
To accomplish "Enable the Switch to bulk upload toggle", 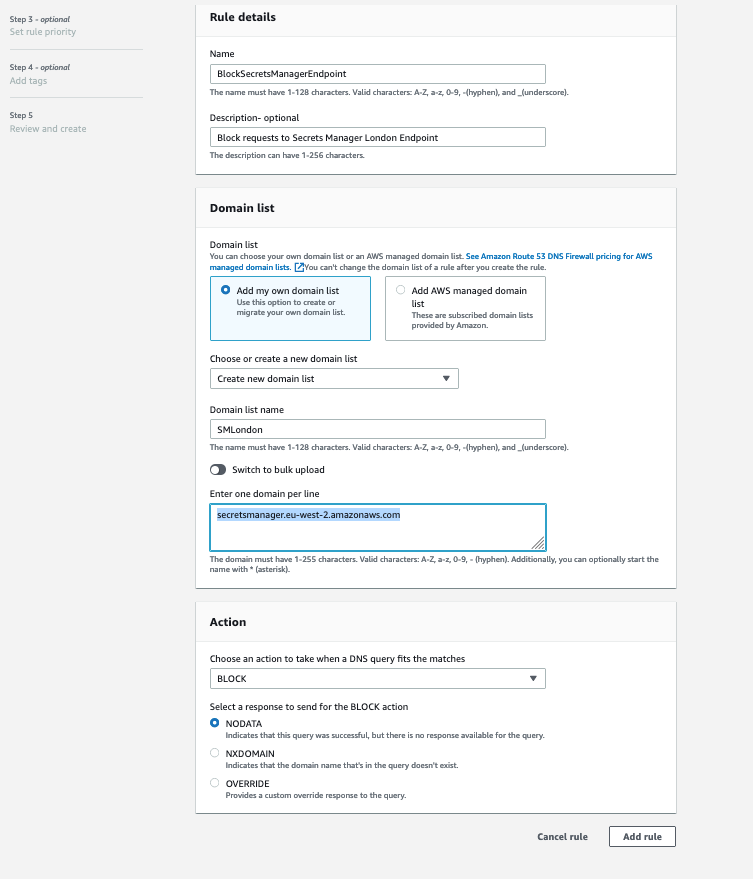I will [x=217, y=469].
